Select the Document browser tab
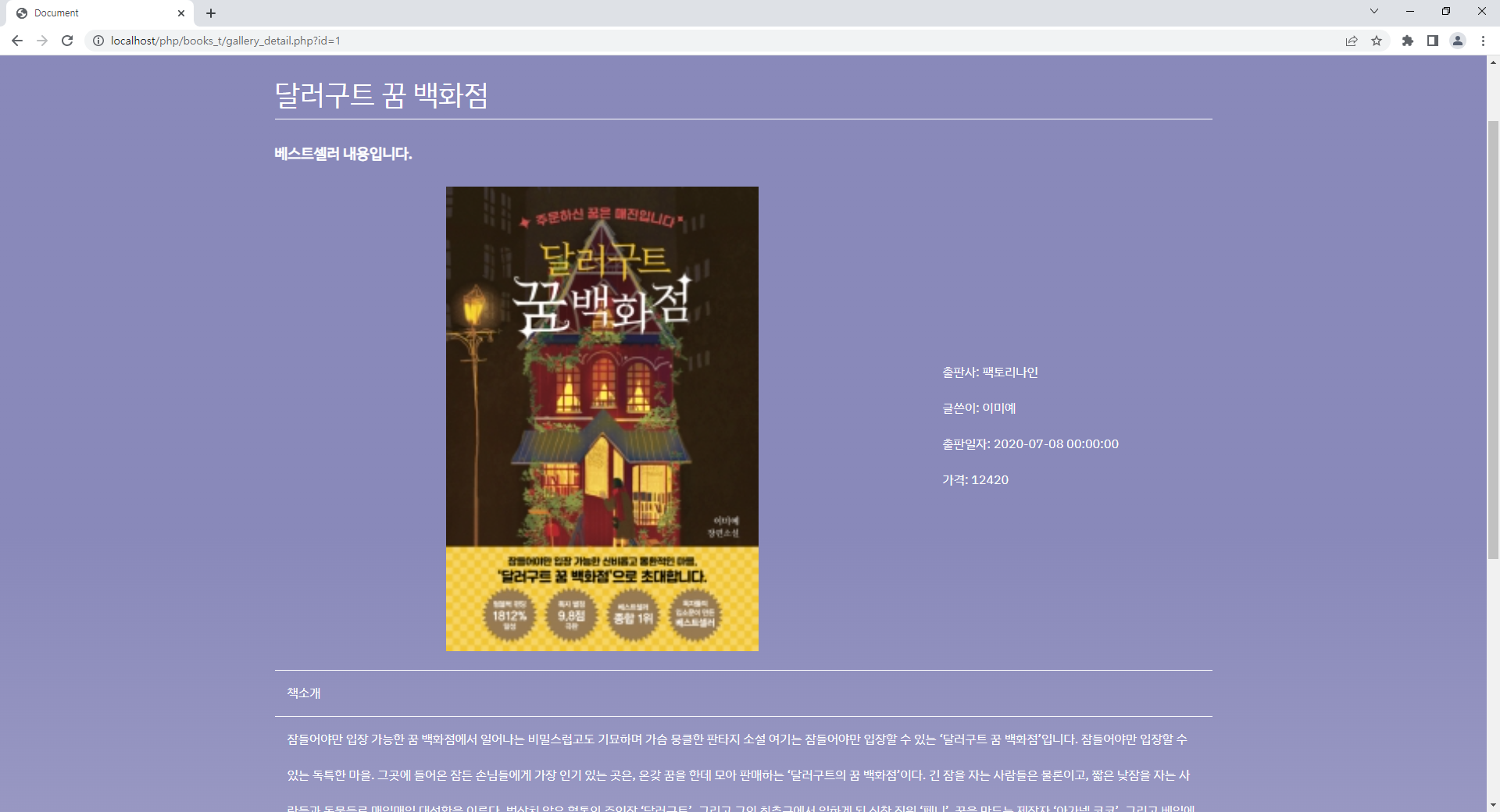 click(100, 13)
